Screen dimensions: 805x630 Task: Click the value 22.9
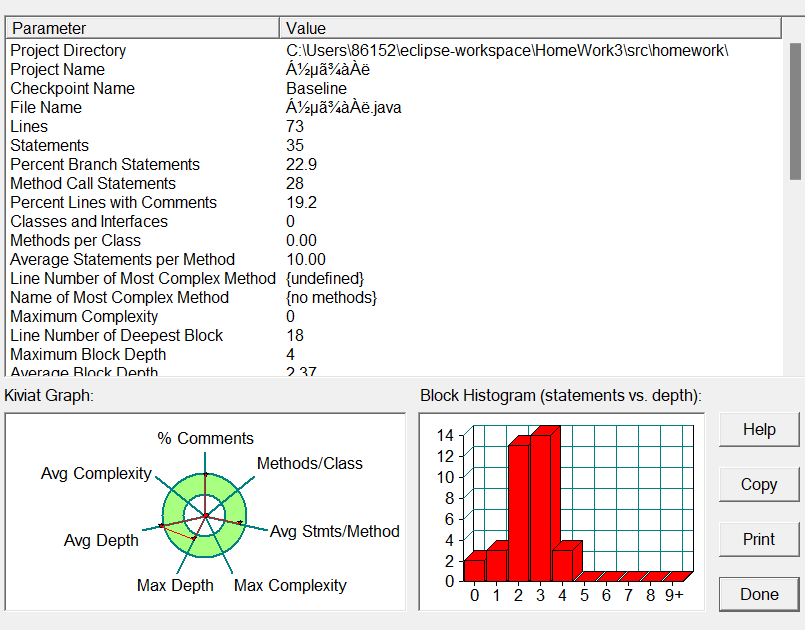click(301, 164)
